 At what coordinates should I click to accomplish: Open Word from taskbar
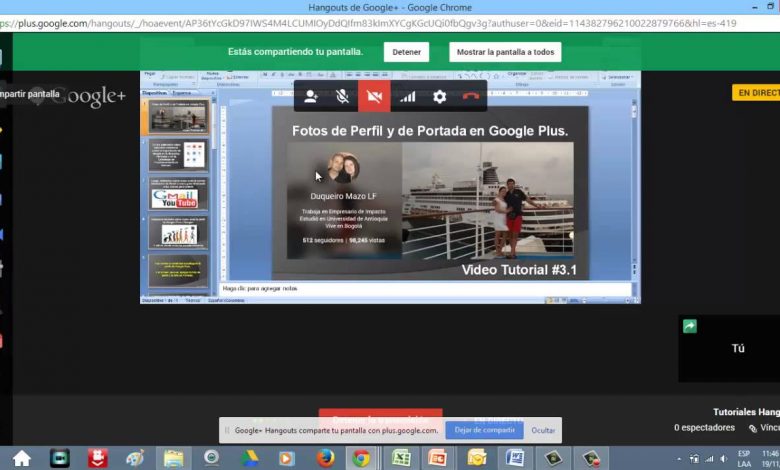tap(515, 458)
